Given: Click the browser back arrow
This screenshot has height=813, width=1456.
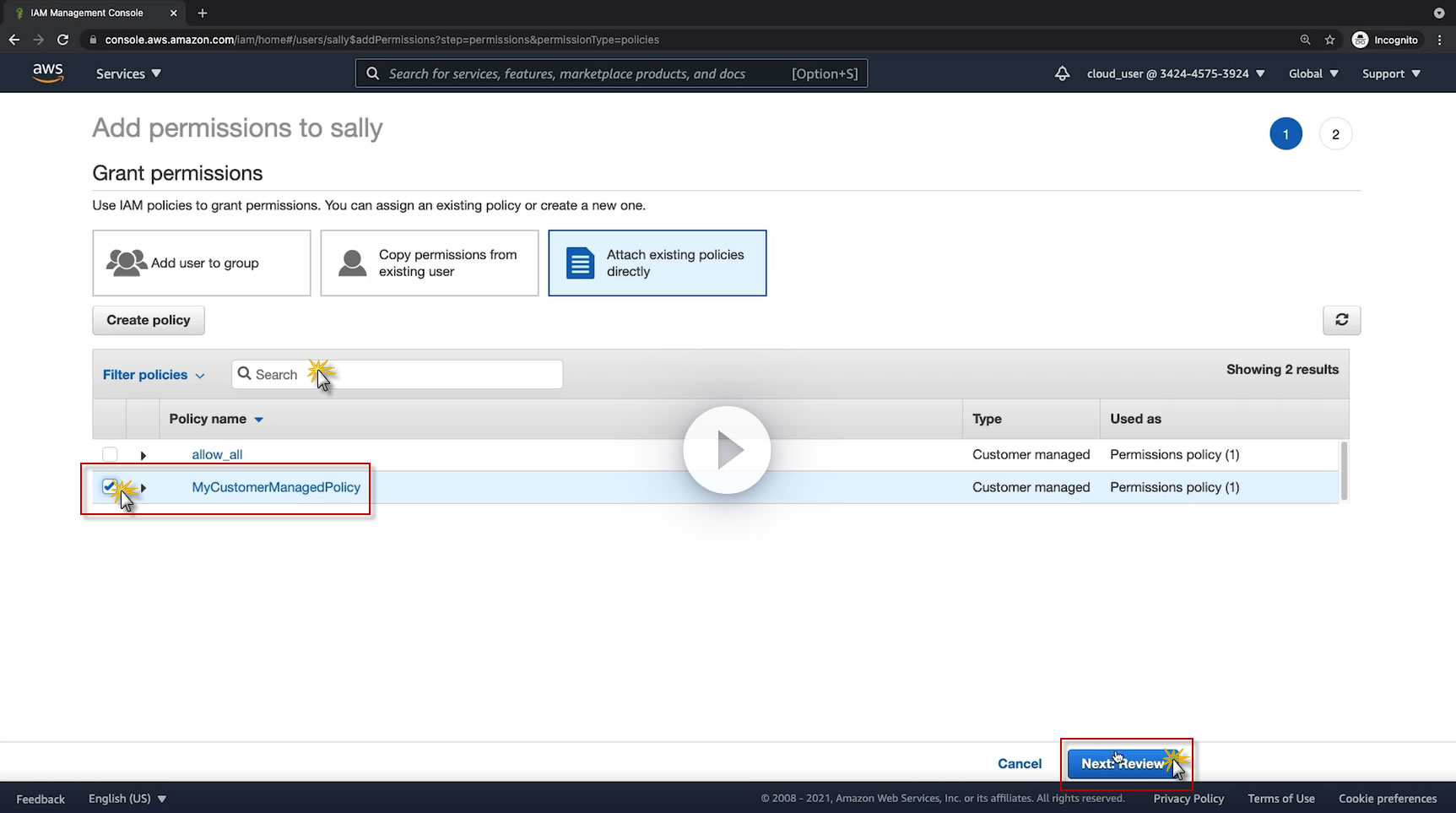Looking at the screenshot, I should click(14, 40).
